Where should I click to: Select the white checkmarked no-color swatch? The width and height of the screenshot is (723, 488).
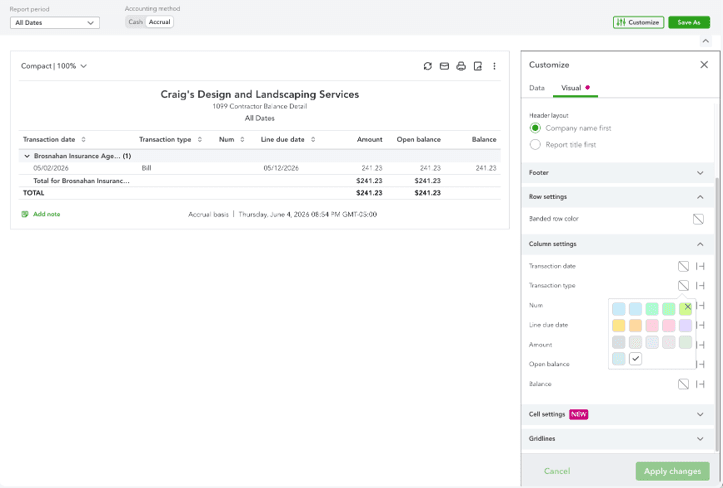point(635,358)
